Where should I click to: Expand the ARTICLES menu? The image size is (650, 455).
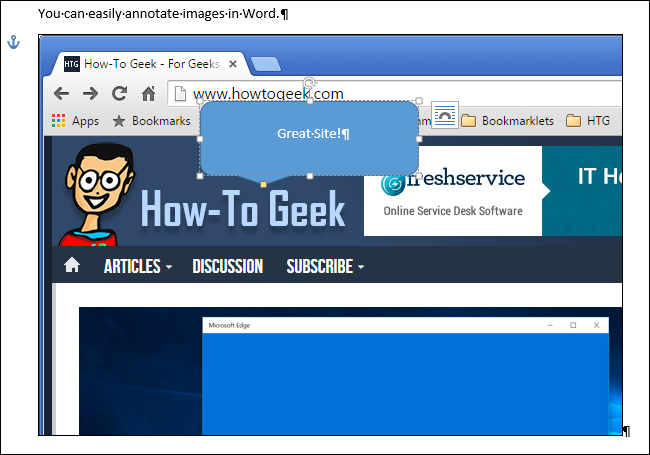coord(138,266)
